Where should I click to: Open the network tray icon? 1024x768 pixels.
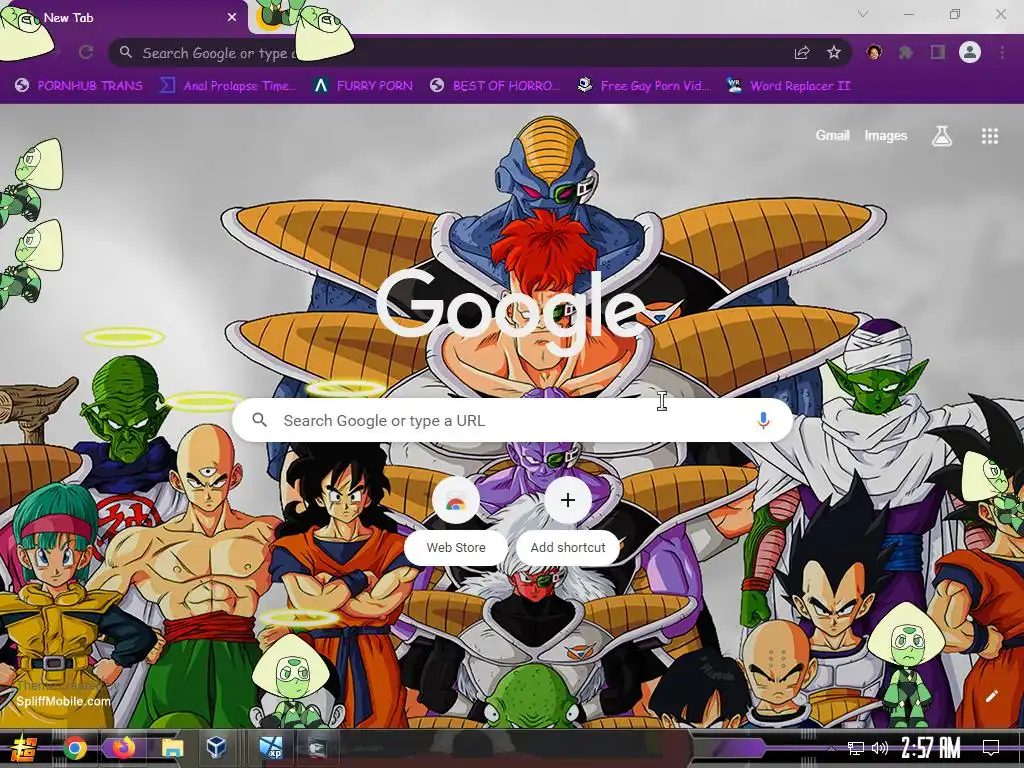coord(855,748)
